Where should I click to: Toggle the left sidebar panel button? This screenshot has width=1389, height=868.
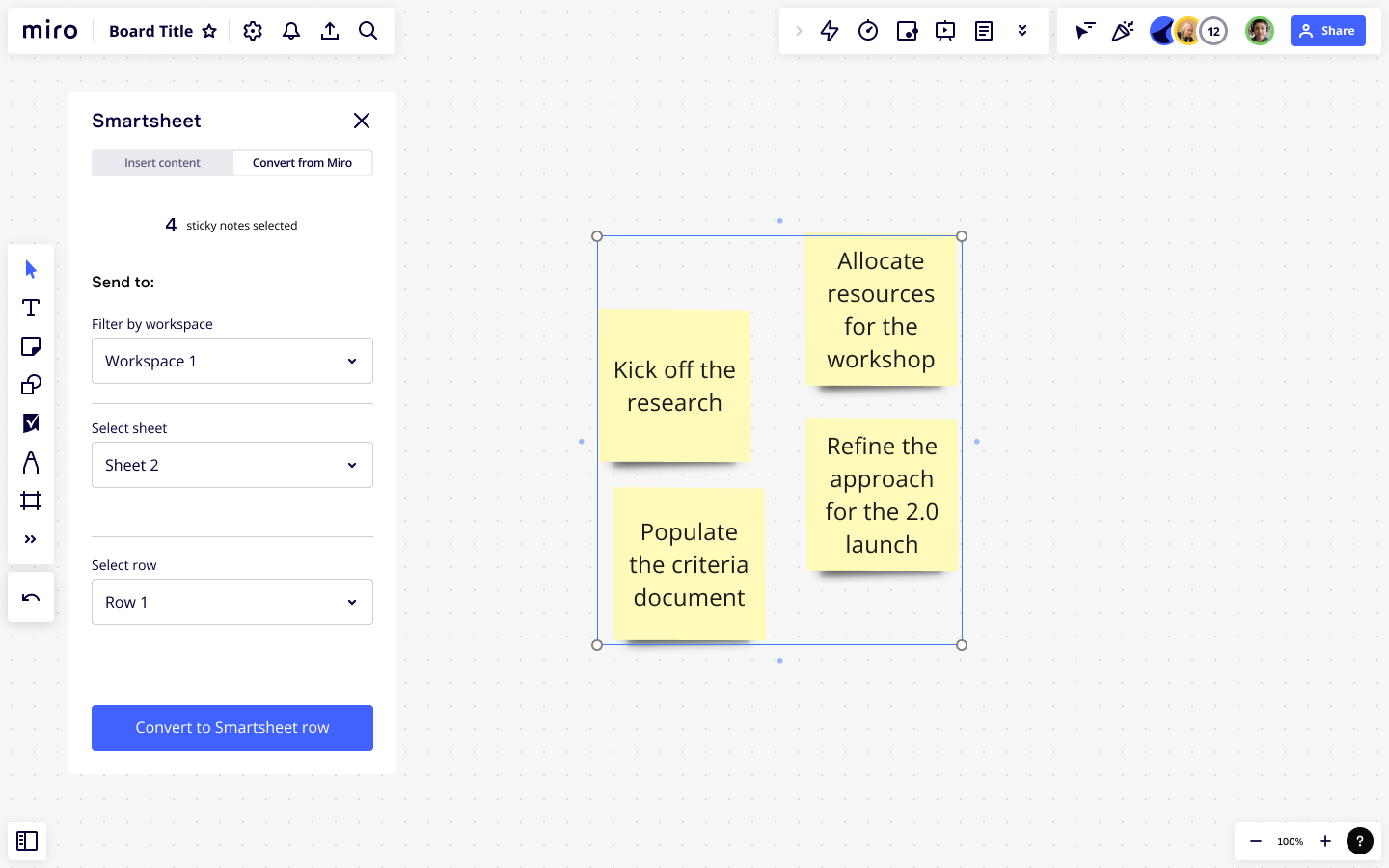click(x=27, y=841)
